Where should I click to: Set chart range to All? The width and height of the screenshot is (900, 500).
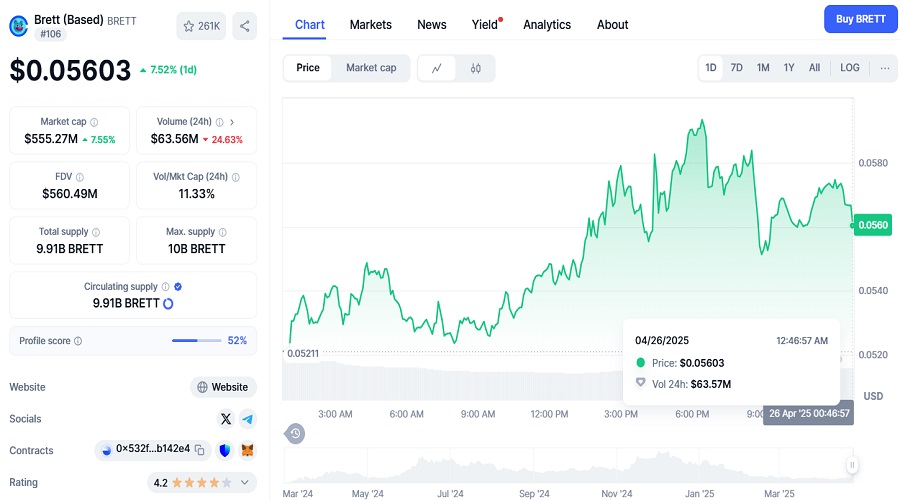click(814, 68)
